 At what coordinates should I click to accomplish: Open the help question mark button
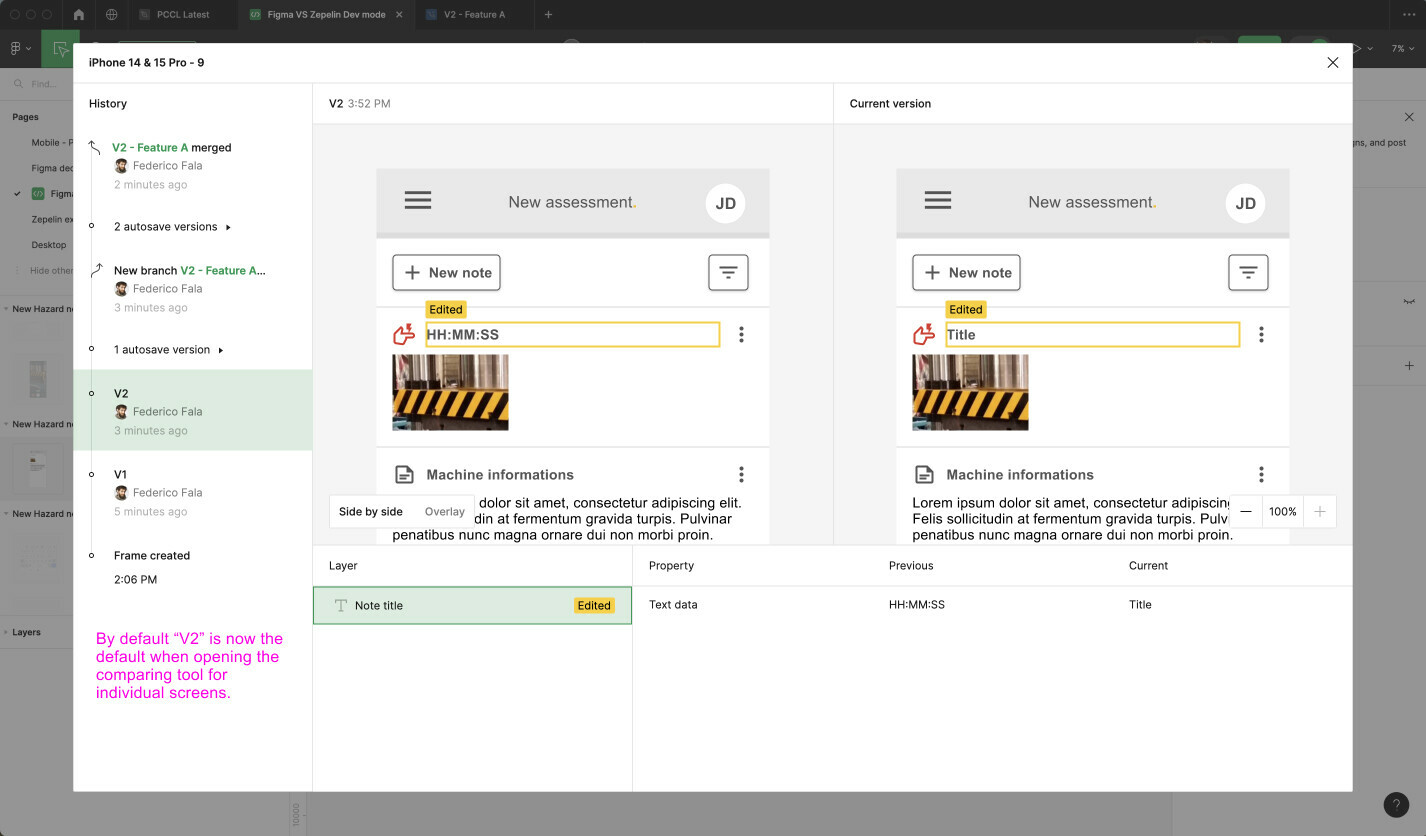[1396, 805]
